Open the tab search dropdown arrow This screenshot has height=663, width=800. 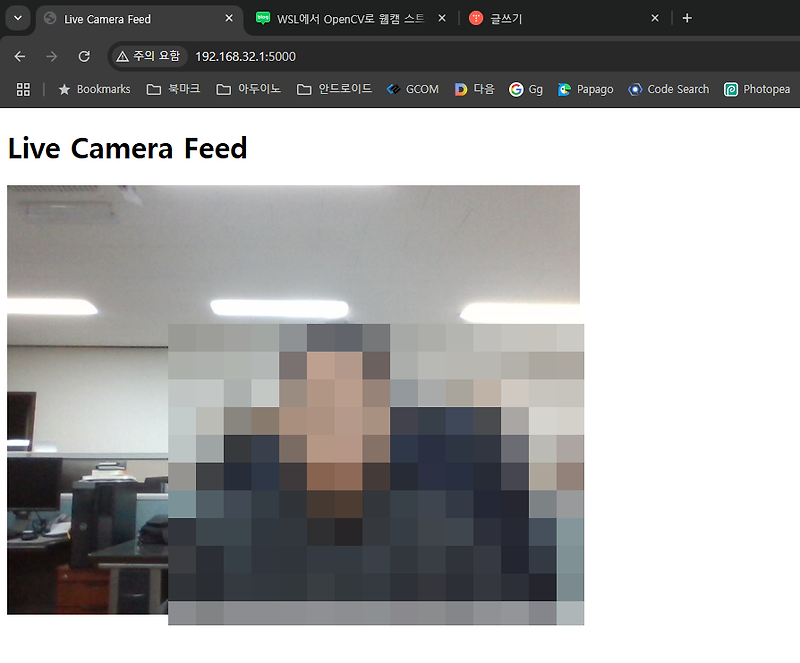point(18,18)
